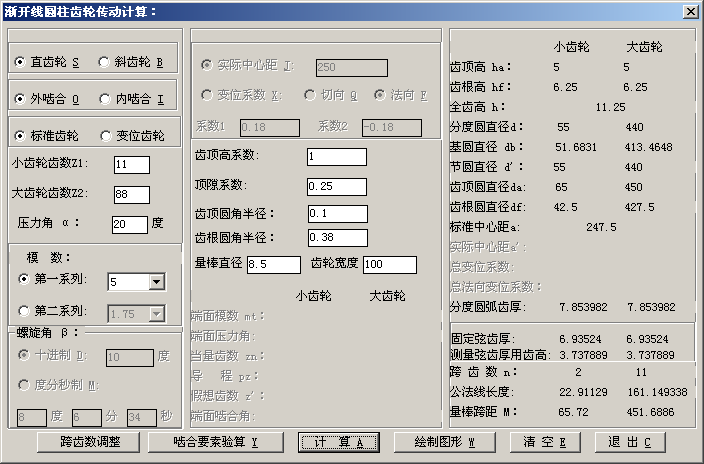704x464 pixels.
Task: Click 基圆直径 value 413.4648
Action: tap(648, 147)
